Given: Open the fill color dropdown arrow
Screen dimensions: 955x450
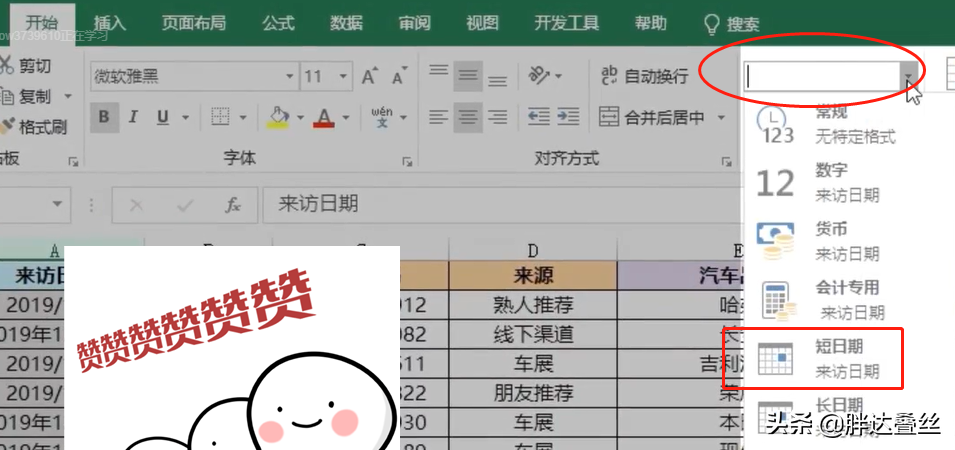Looking at the screenshot, I should [x=300, y=117].
